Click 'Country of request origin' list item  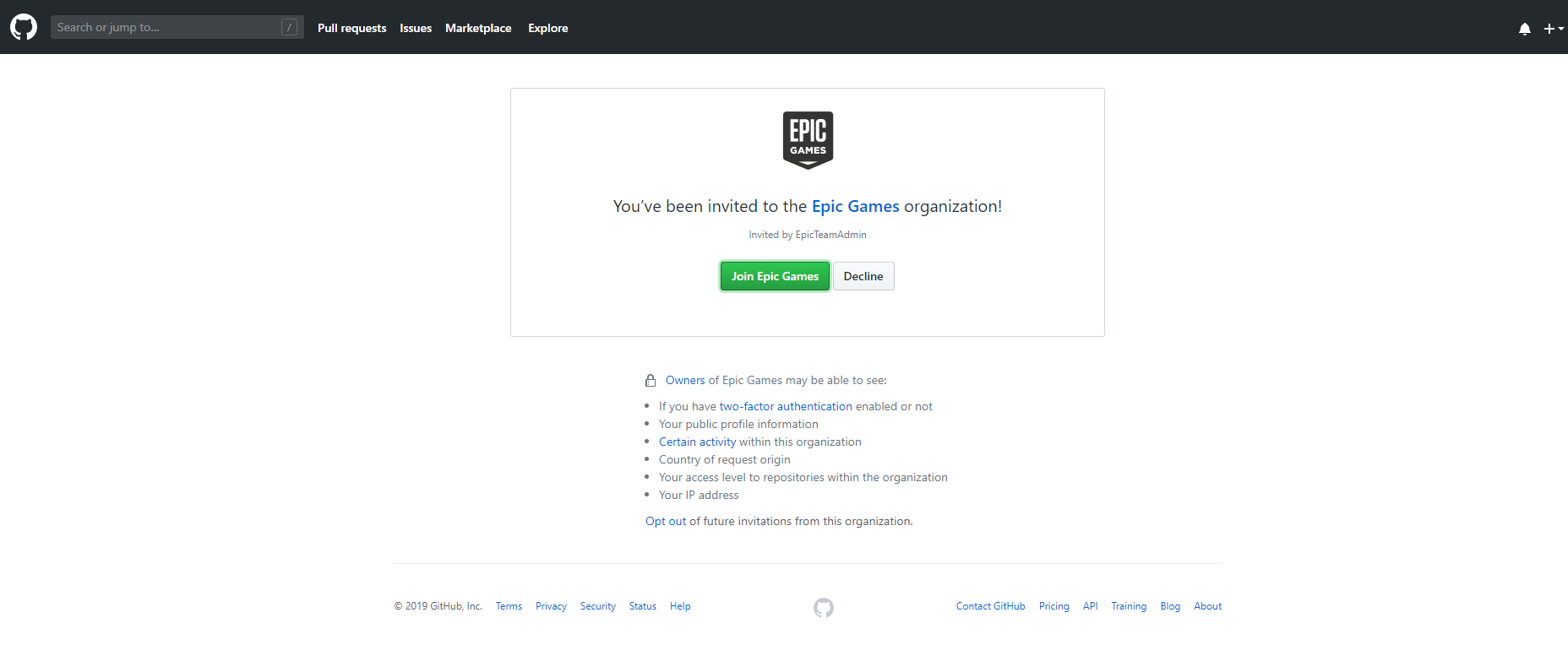pyautogui.click(x=725, y=459)
